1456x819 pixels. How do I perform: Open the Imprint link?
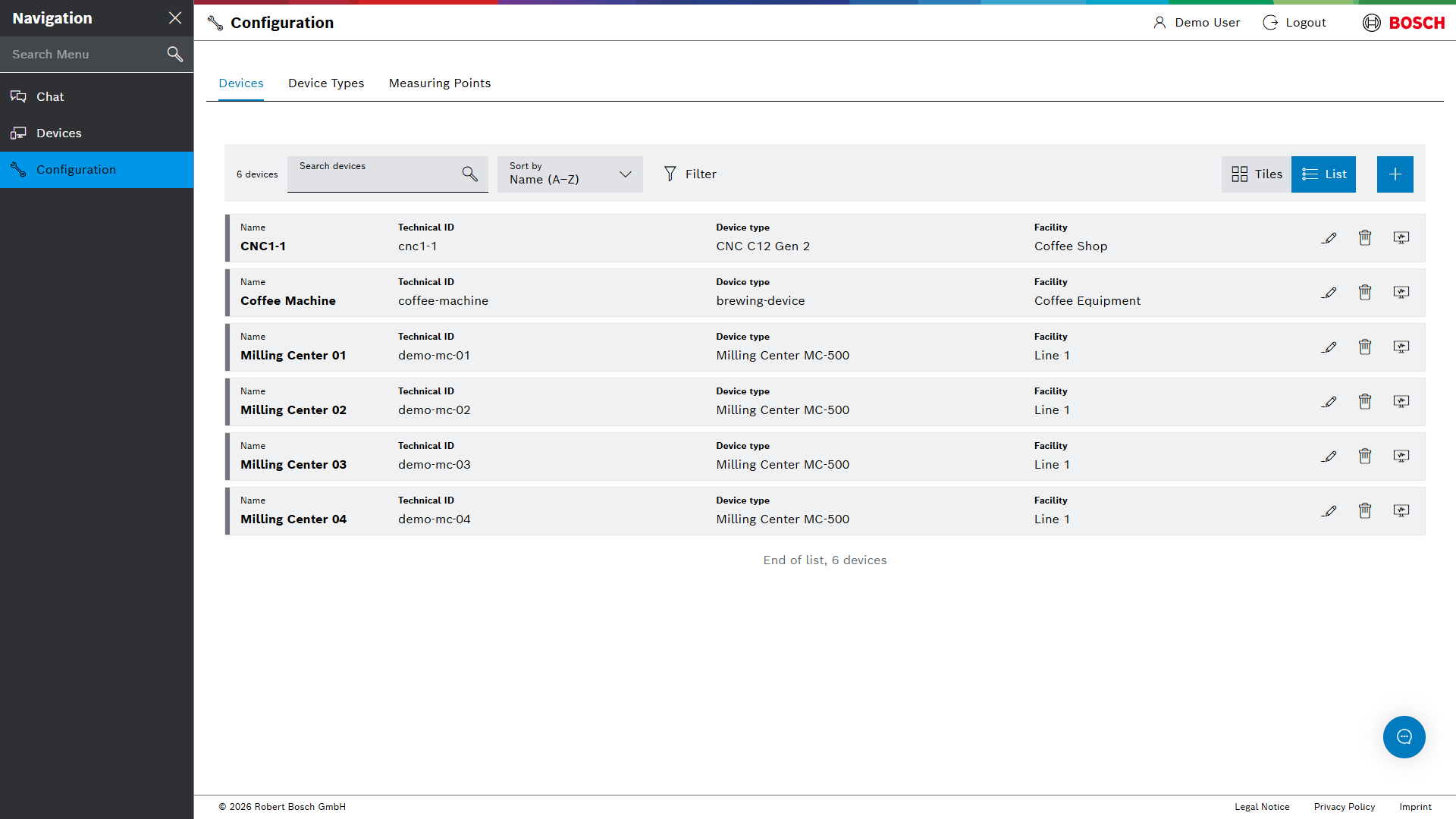1416,807
